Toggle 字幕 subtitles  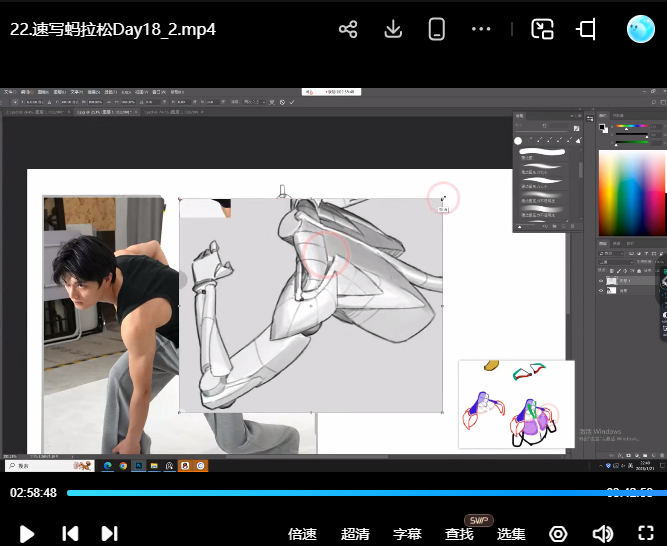407,534
